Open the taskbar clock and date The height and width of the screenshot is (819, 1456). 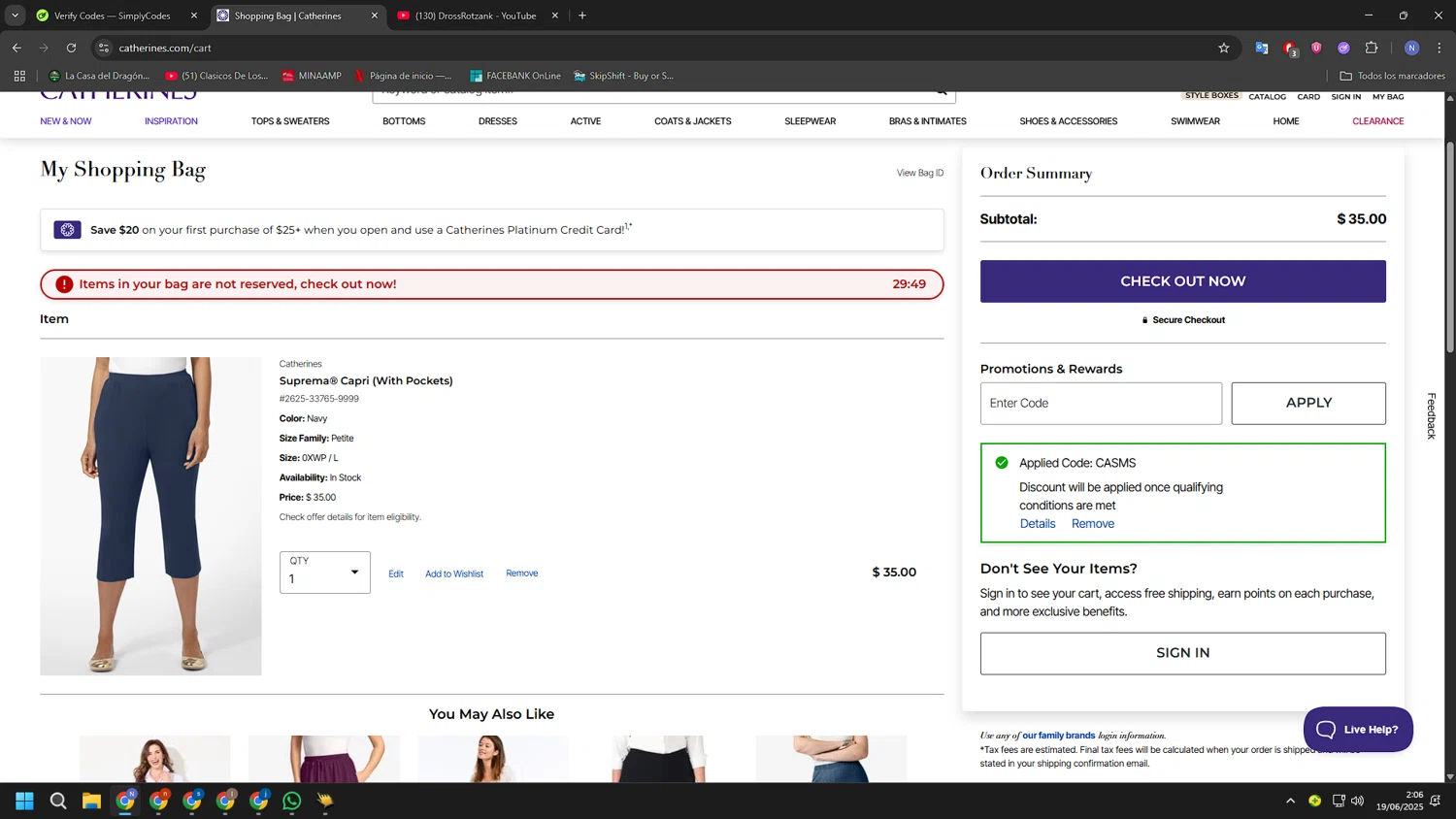coord(1399,801)
